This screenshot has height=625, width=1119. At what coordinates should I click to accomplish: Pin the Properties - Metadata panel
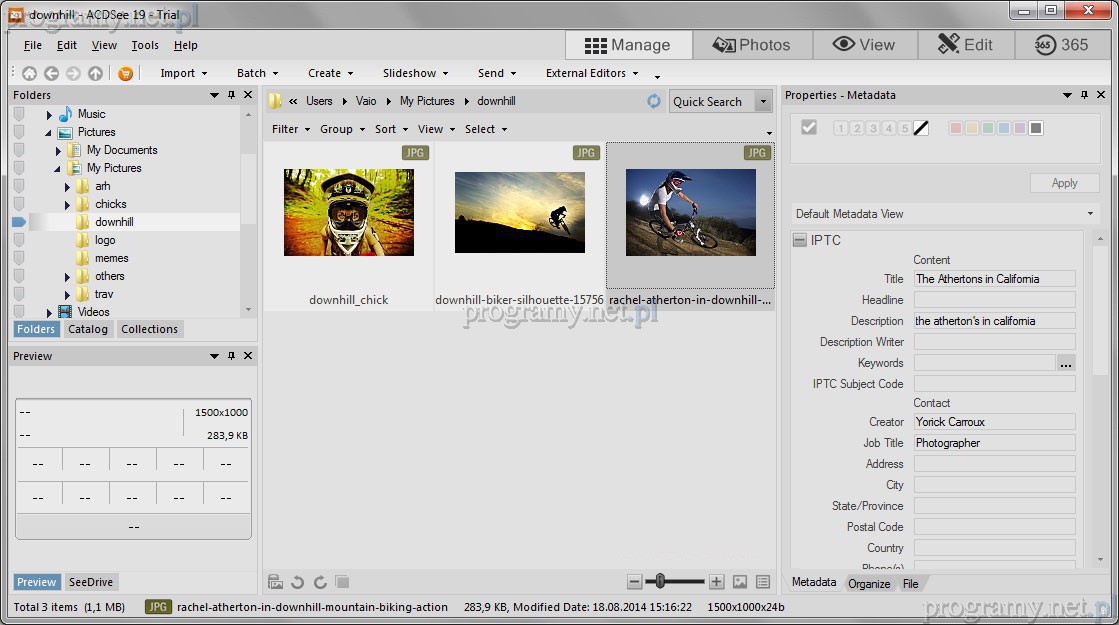click(x=1084, y=95)
